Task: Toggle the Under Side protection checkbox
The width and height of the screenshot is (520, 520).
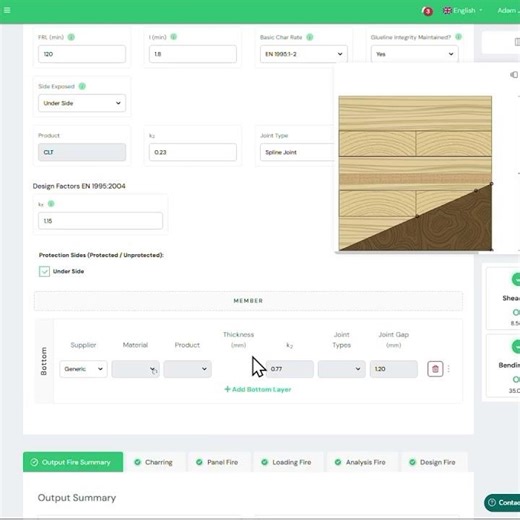Action: click(44, 271)
